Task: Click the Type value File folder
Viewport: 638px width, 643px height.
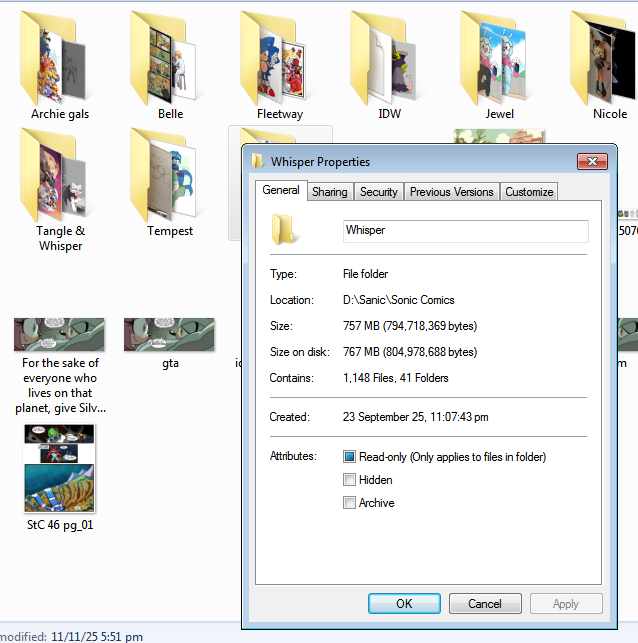Action: pyautogui.click(x=365, y=274)
